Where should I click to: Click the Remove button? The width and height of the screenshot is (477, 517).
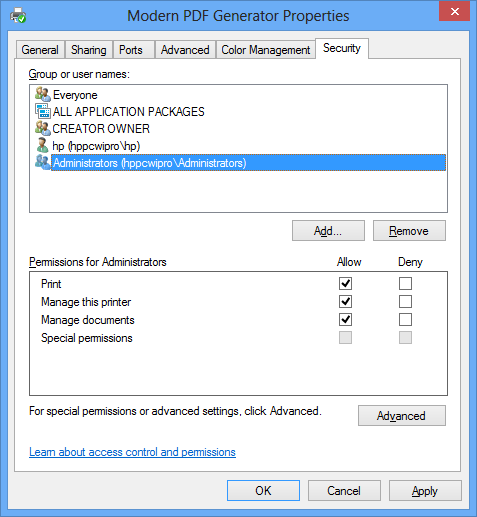(x=409, y=230)
